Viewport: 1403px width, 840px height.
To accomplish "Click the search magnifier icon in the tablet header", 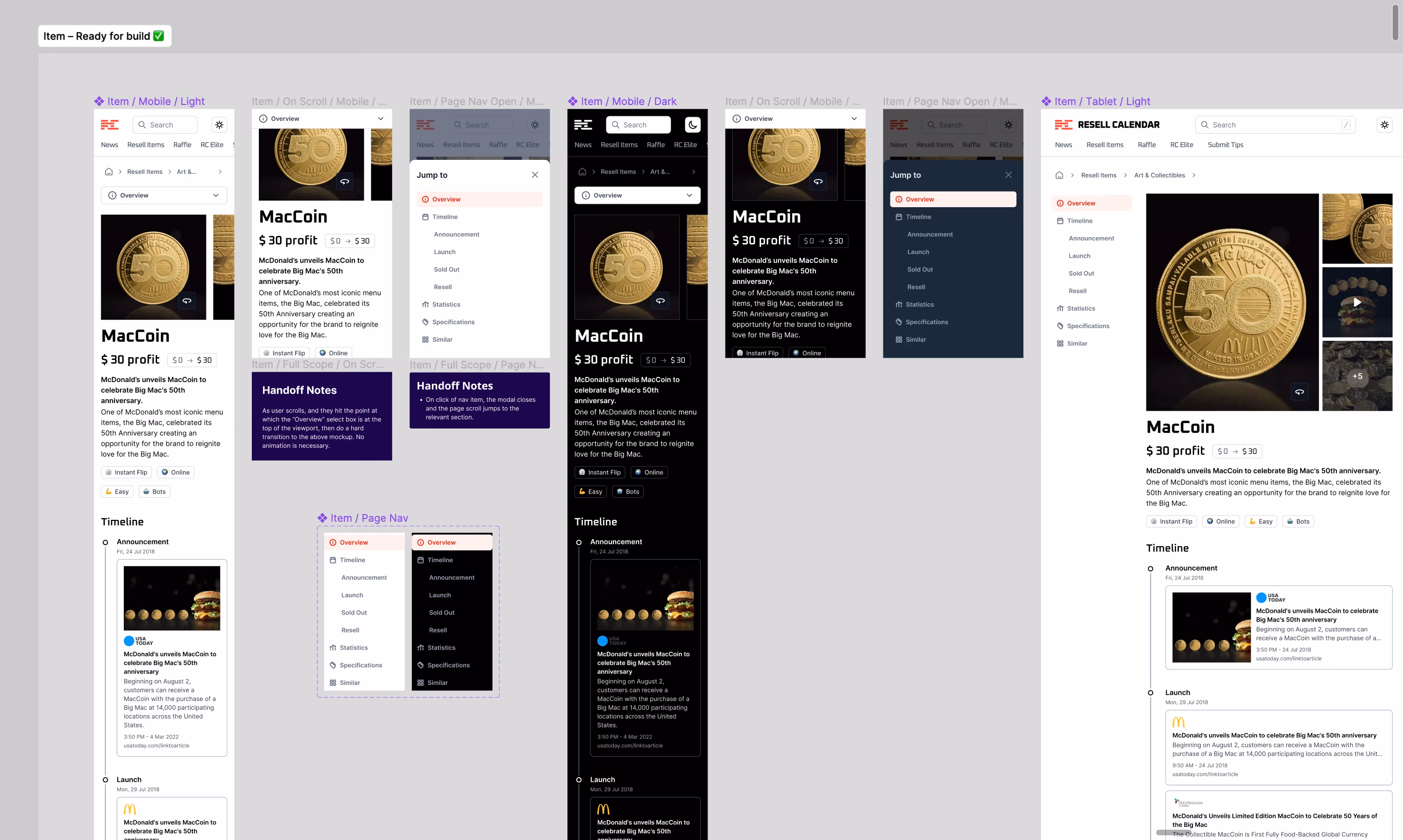I will pos(1206,125).
